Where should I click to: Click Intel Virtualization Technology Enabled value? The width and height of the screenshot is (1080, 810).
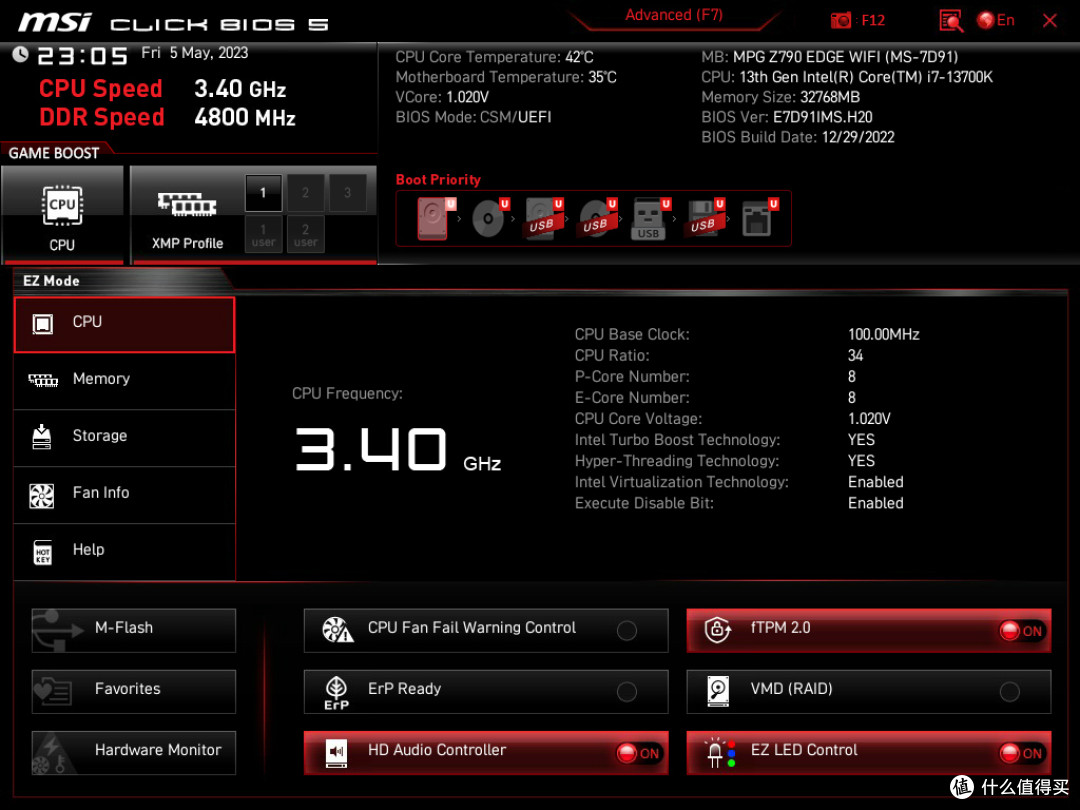[x=875, y=482]
